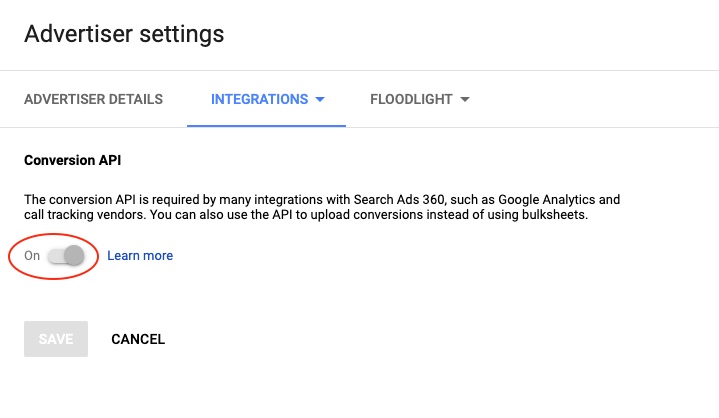Screen dimensions: 719x418
Task: Open the Learn more link
Action: point(140,256)
